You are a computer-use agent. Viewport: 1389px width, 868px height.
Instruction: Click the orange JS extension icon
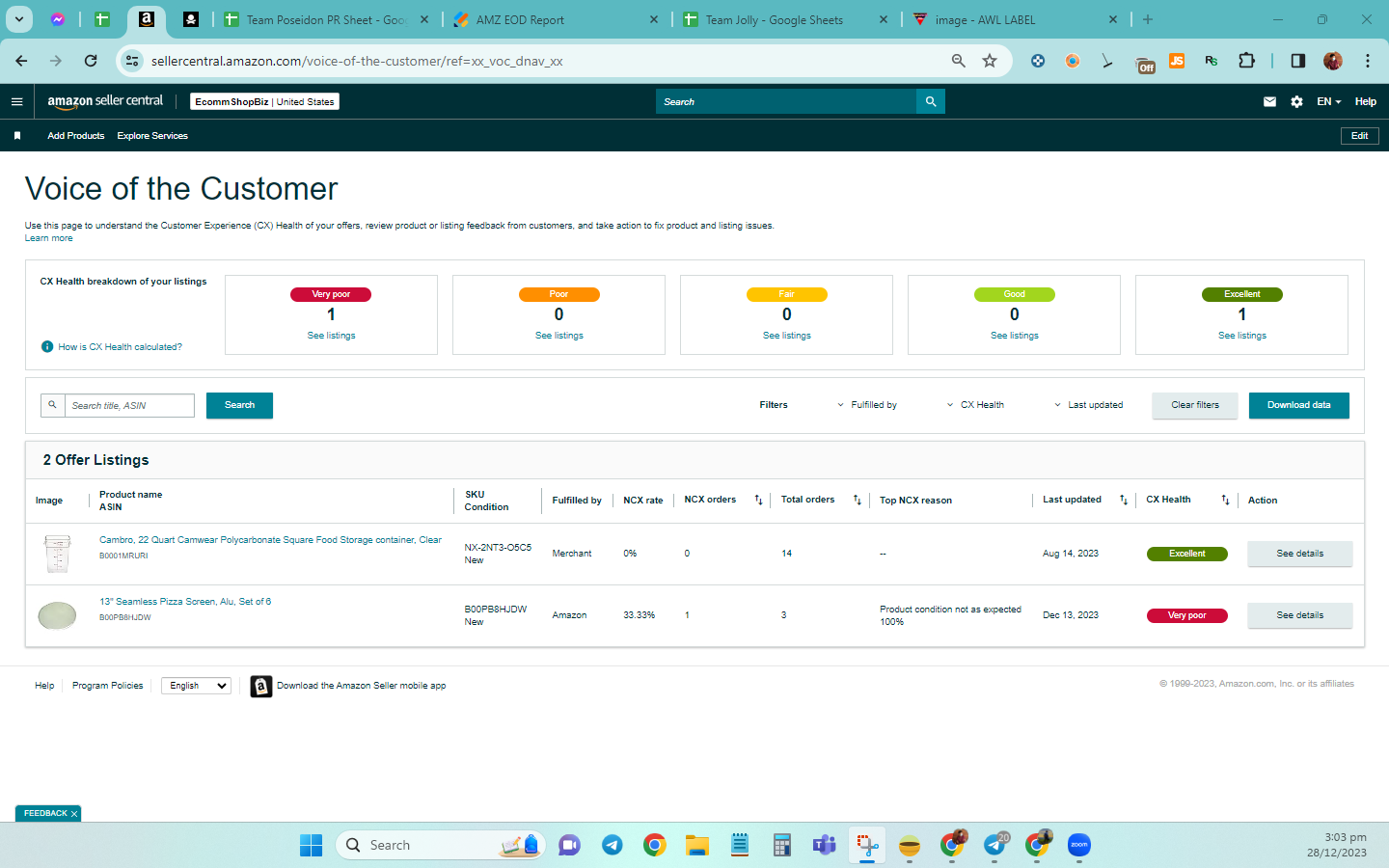[1177, 61]
